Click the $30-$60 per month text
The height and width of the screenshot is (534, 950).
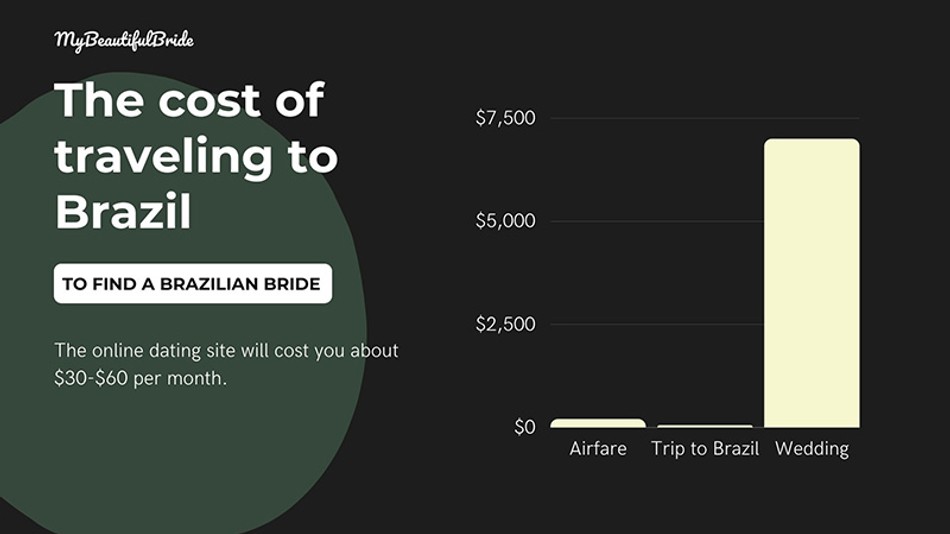[x=141, y=378]
